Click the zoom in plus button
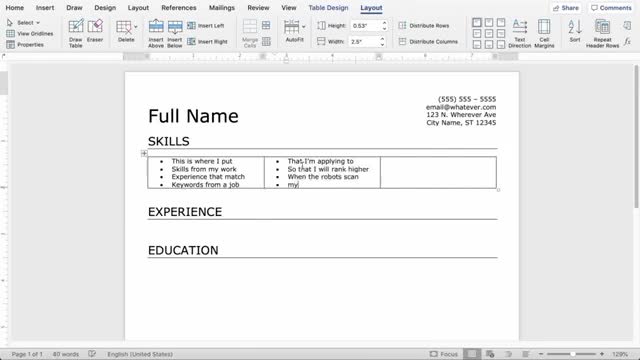 [x=602, y=354]
